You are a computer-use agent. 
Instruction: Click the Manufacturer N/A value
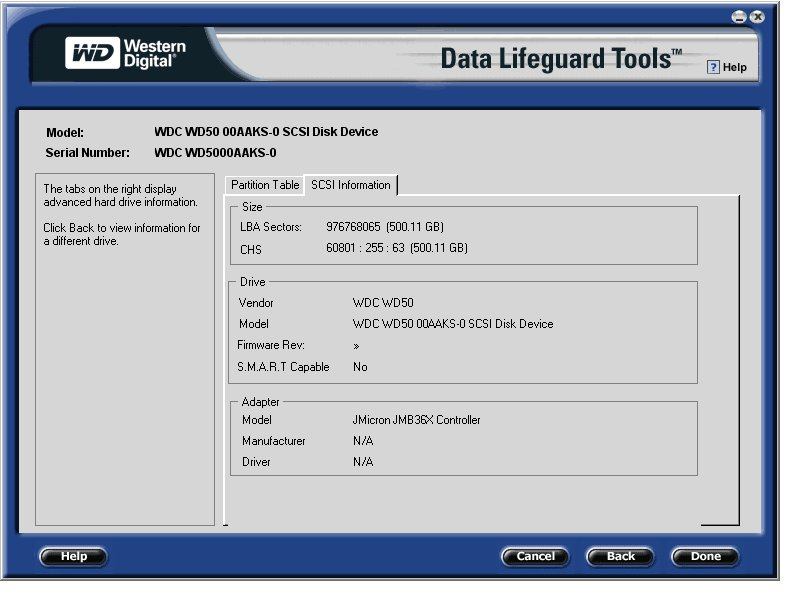(363, 441)
